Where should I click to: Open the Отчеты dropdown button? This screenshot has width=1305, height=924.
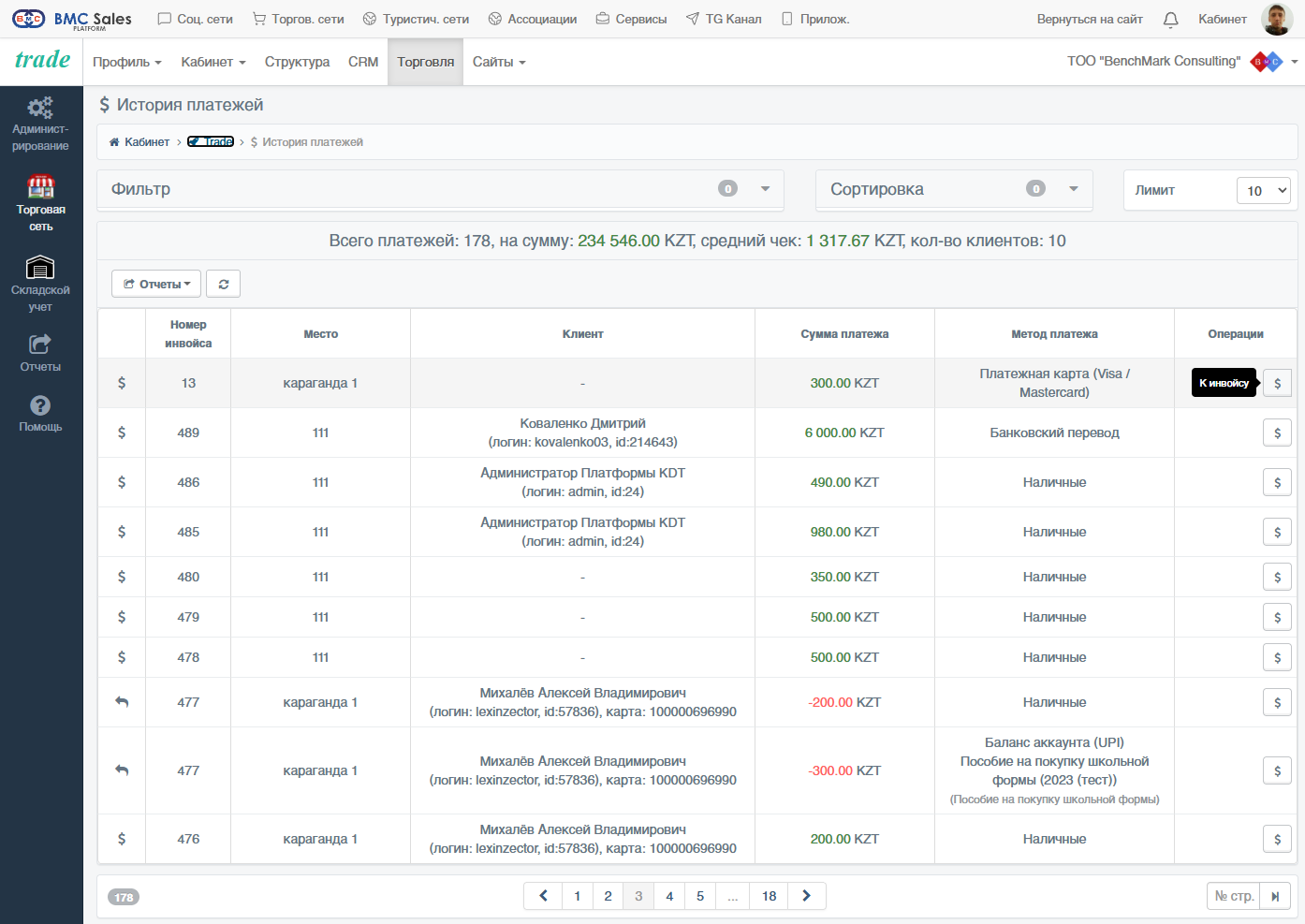point(156,284)
